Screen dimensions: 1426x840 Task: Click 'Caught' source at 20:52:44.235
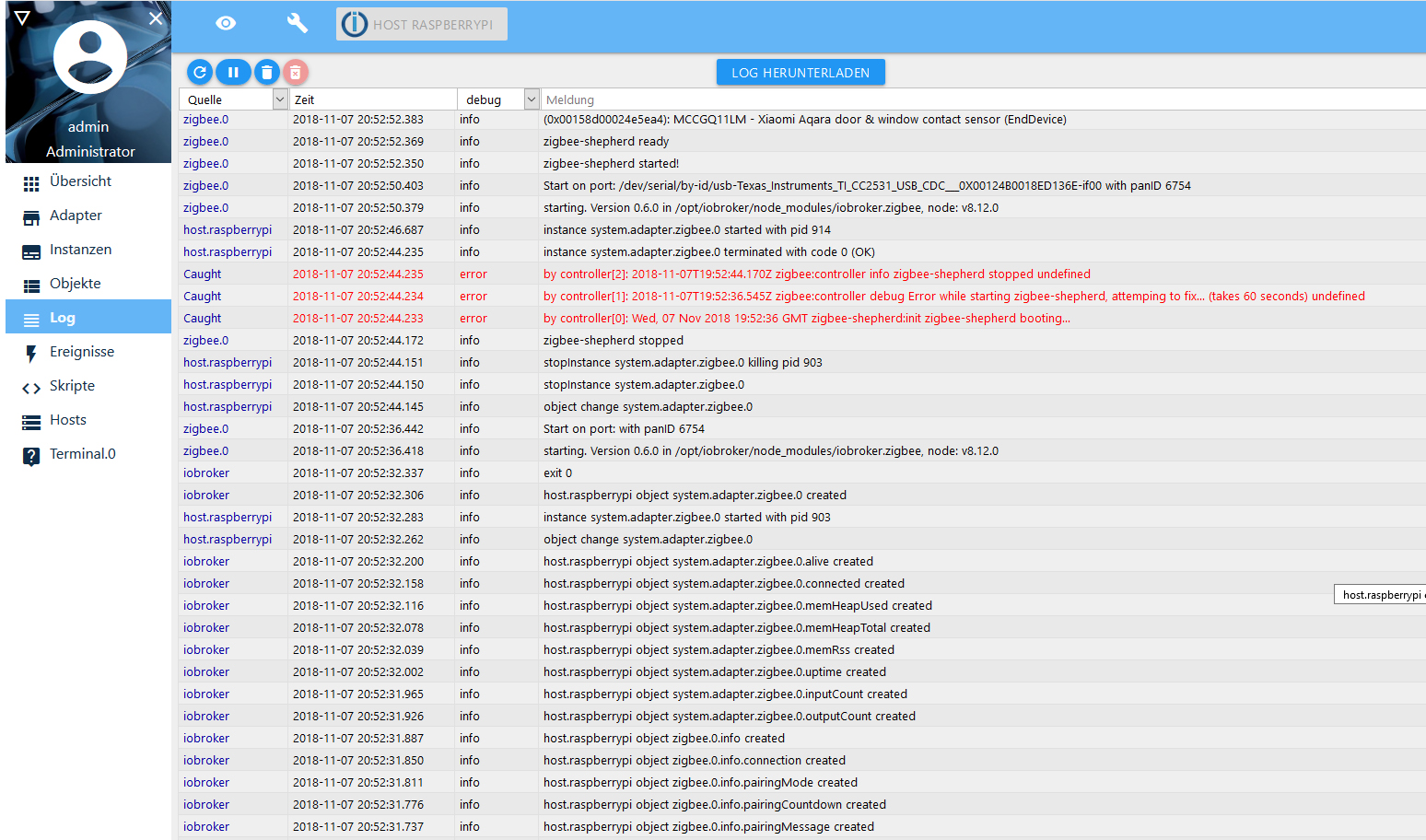202,274
